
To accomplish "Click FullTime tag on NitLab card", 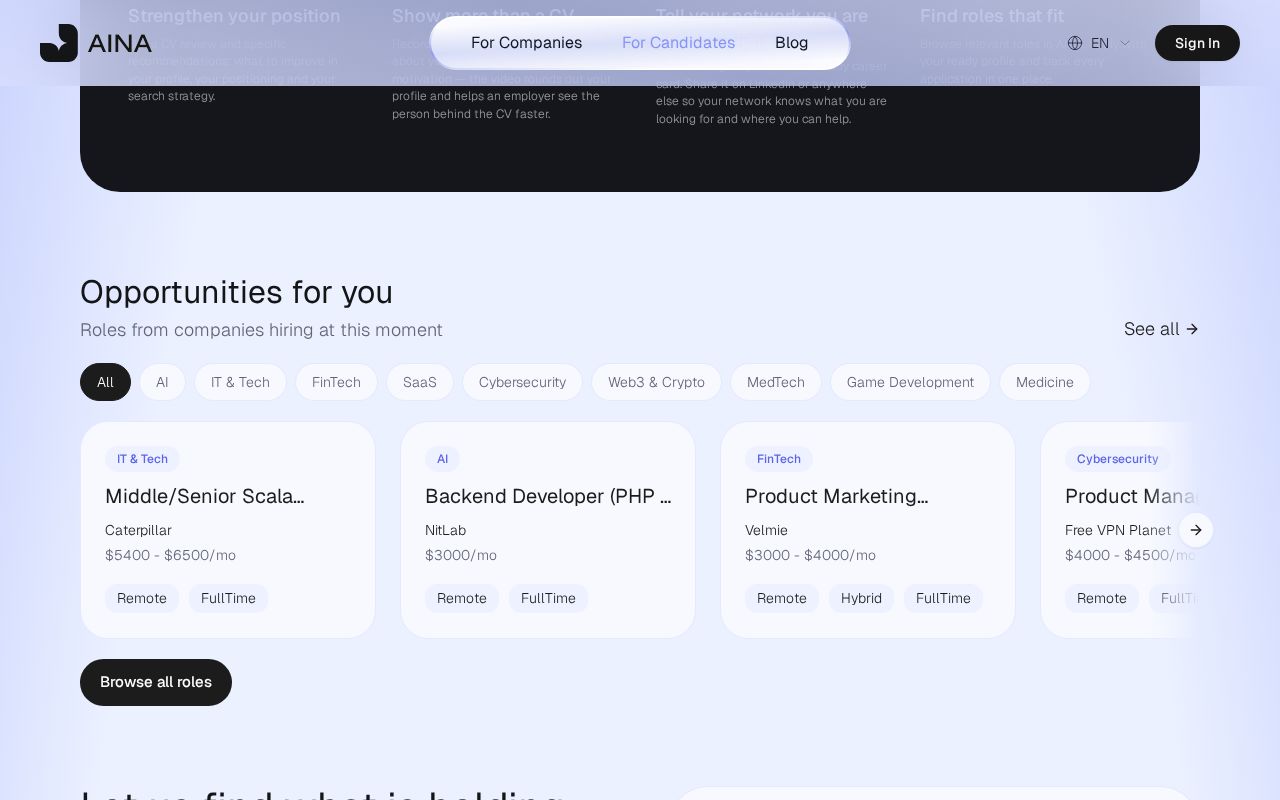I will tap(548, 598).
